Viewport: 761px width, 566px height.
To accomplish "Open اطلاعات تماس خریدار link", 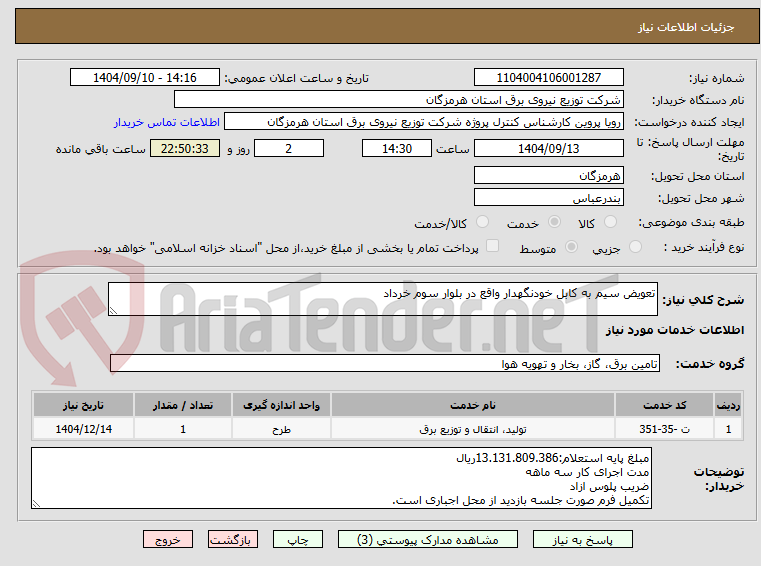I will 167,122.
